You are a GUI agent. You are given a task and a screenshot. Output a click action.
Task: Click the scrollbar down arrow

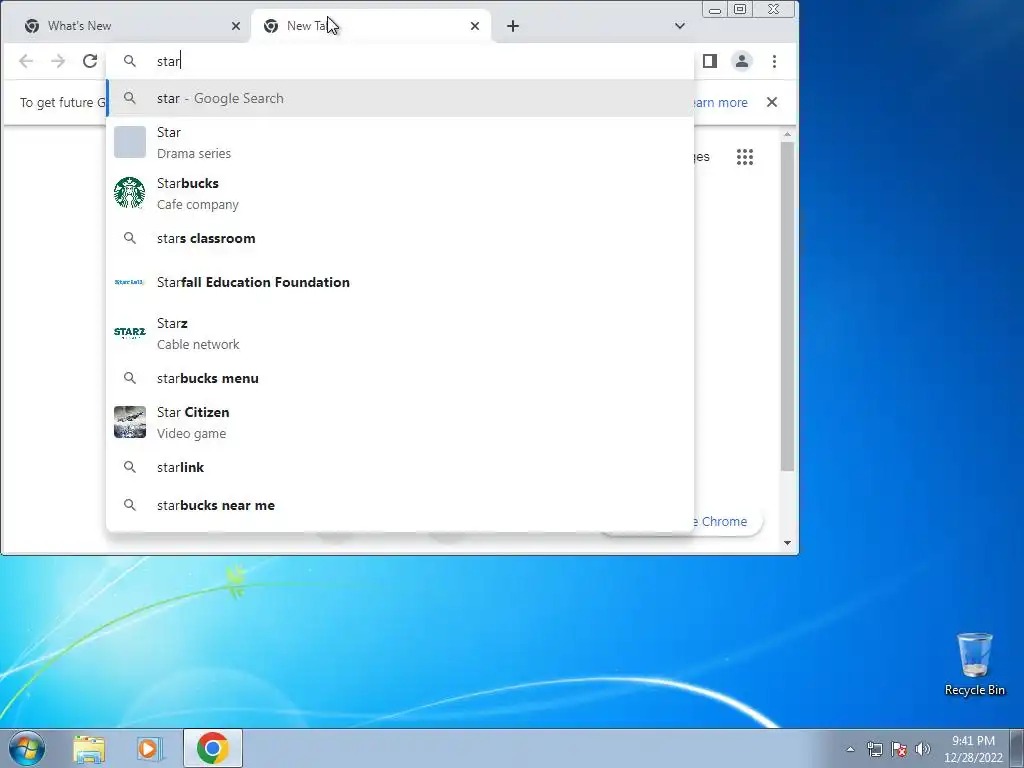pyautogui.click(x=787, y=543)
